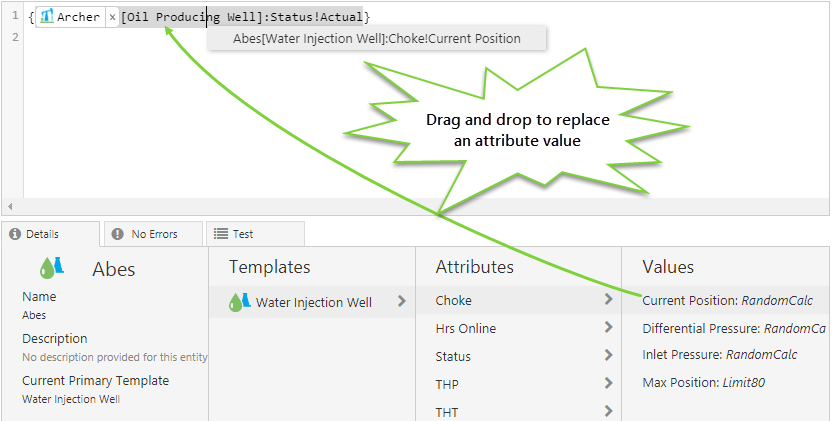The width and height of the screenshot is (832, 421).
Task: Click the Details tab info icon
Action: (x=15, y=234)
